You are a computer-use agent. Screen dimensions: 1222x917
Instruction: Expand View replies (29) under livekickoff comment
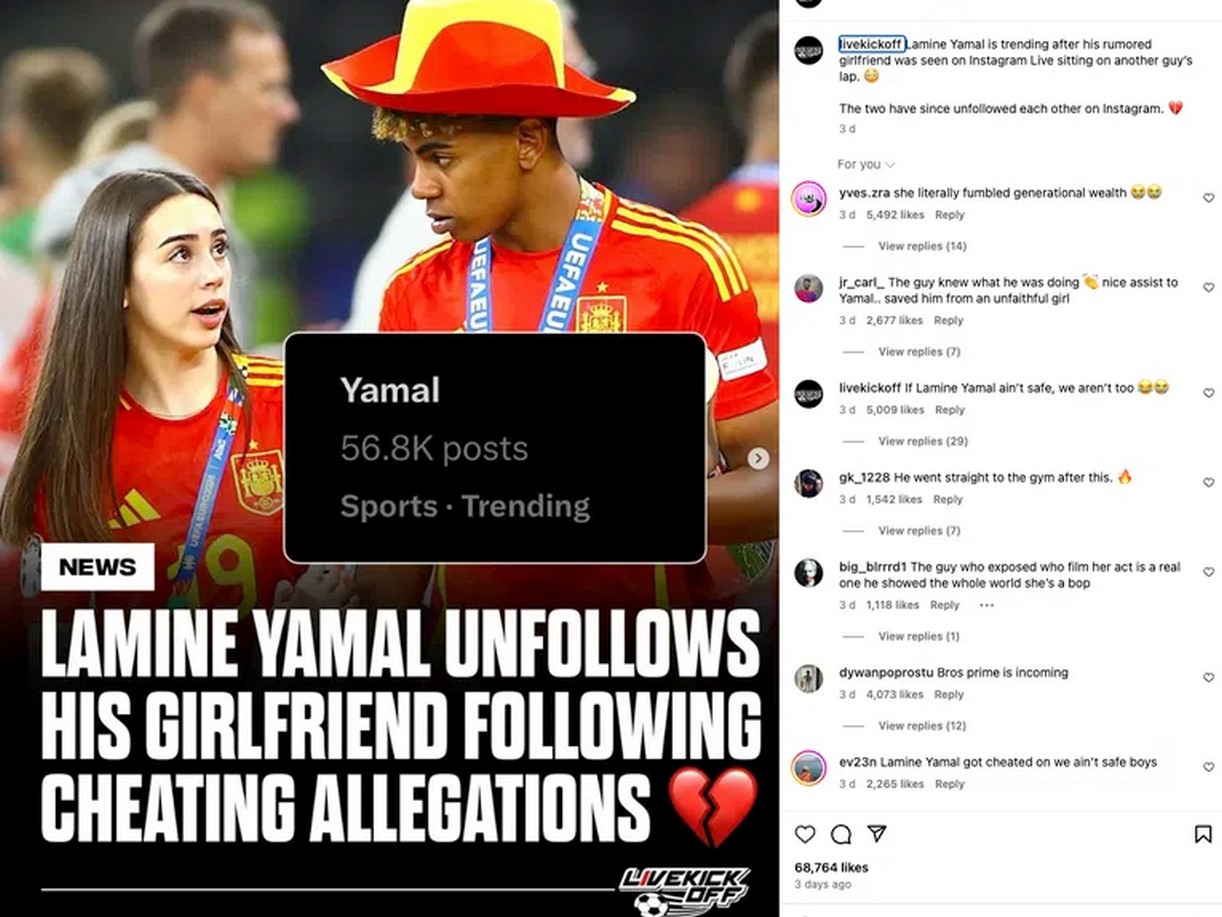point(923,441)
